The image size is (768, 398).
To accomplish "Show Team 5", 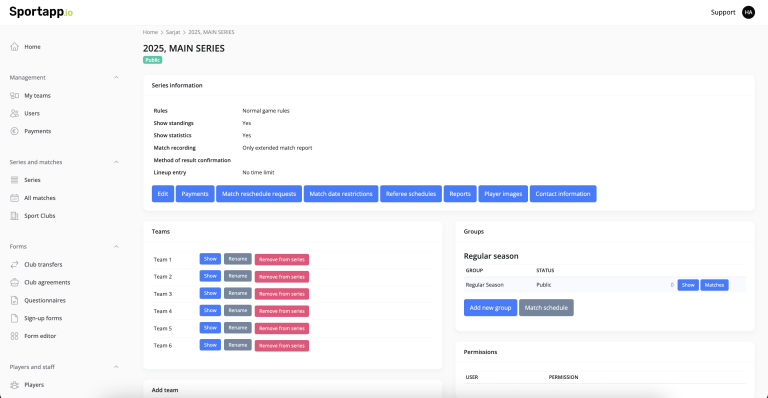I will pos(210,328).
